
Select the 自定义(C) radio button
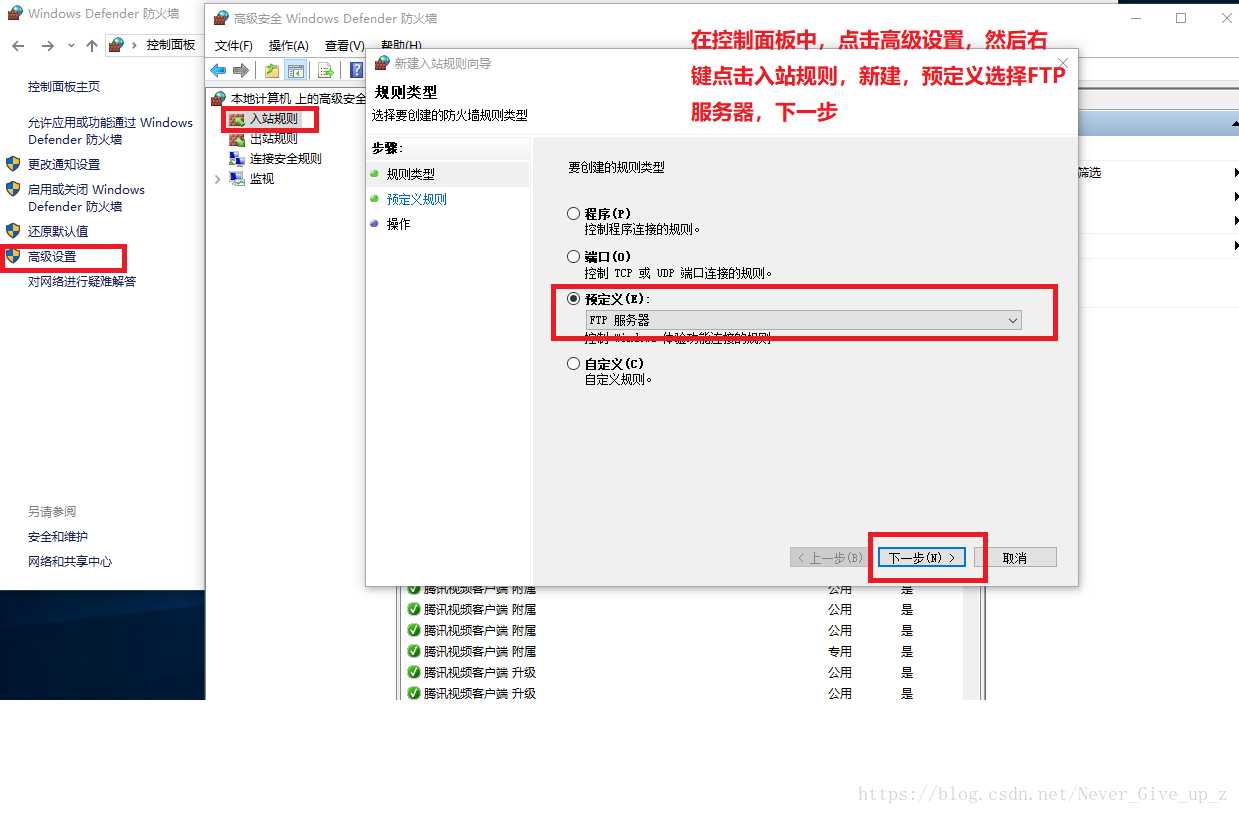[573, 363]
